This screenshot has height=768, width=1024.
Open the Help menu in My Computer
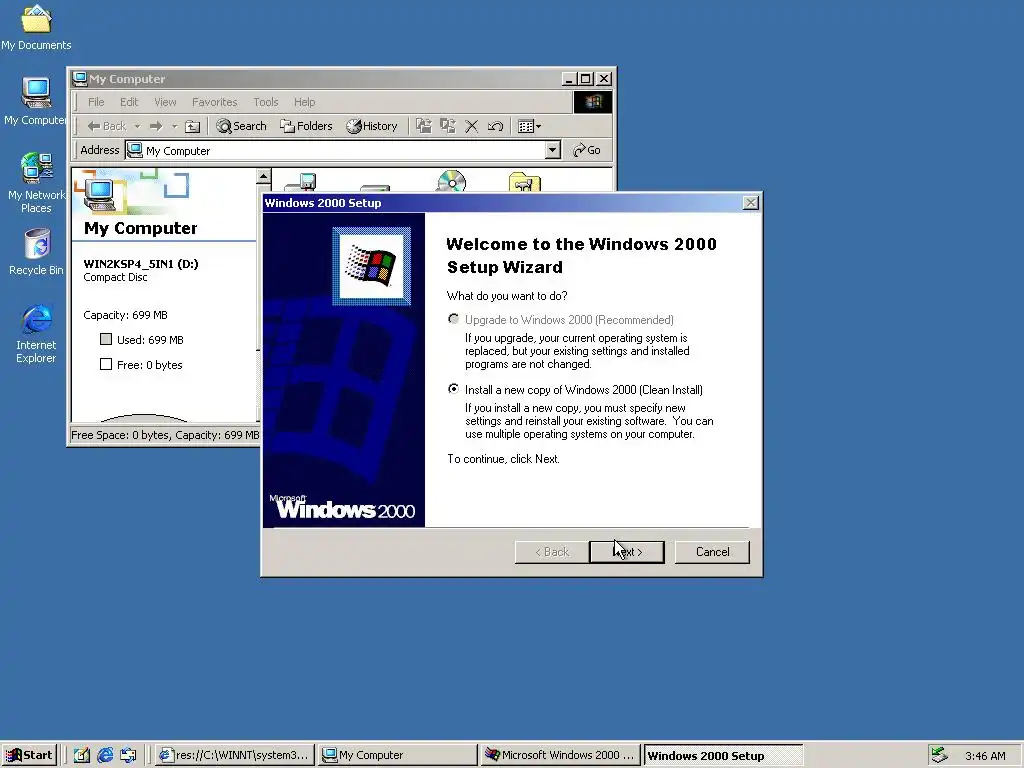304,102
